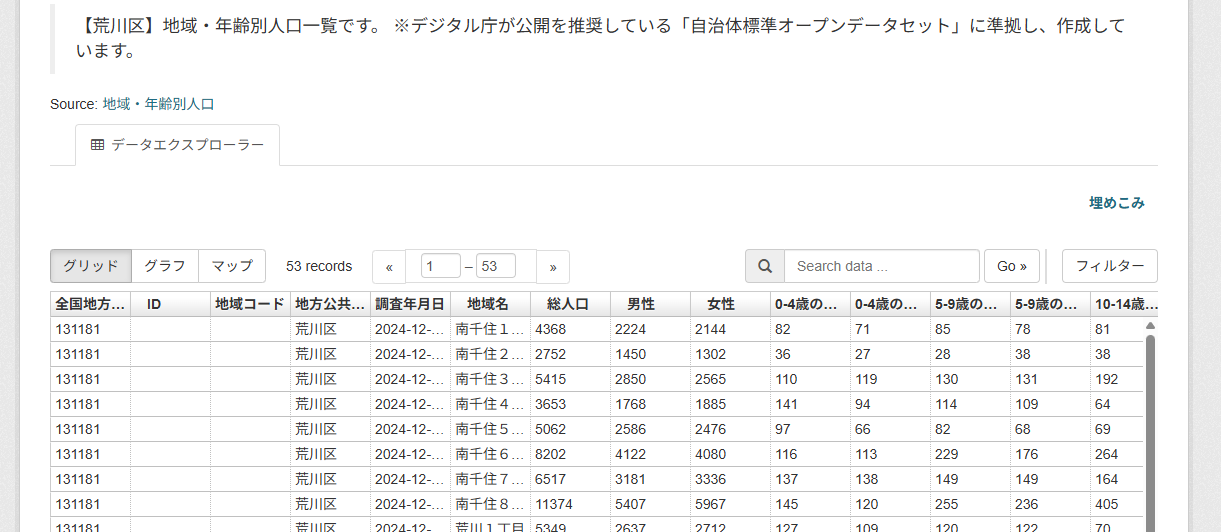Open the データエクスプローラー tab
The height and width of the screenshot is (532, 1221).
(177, 145)
